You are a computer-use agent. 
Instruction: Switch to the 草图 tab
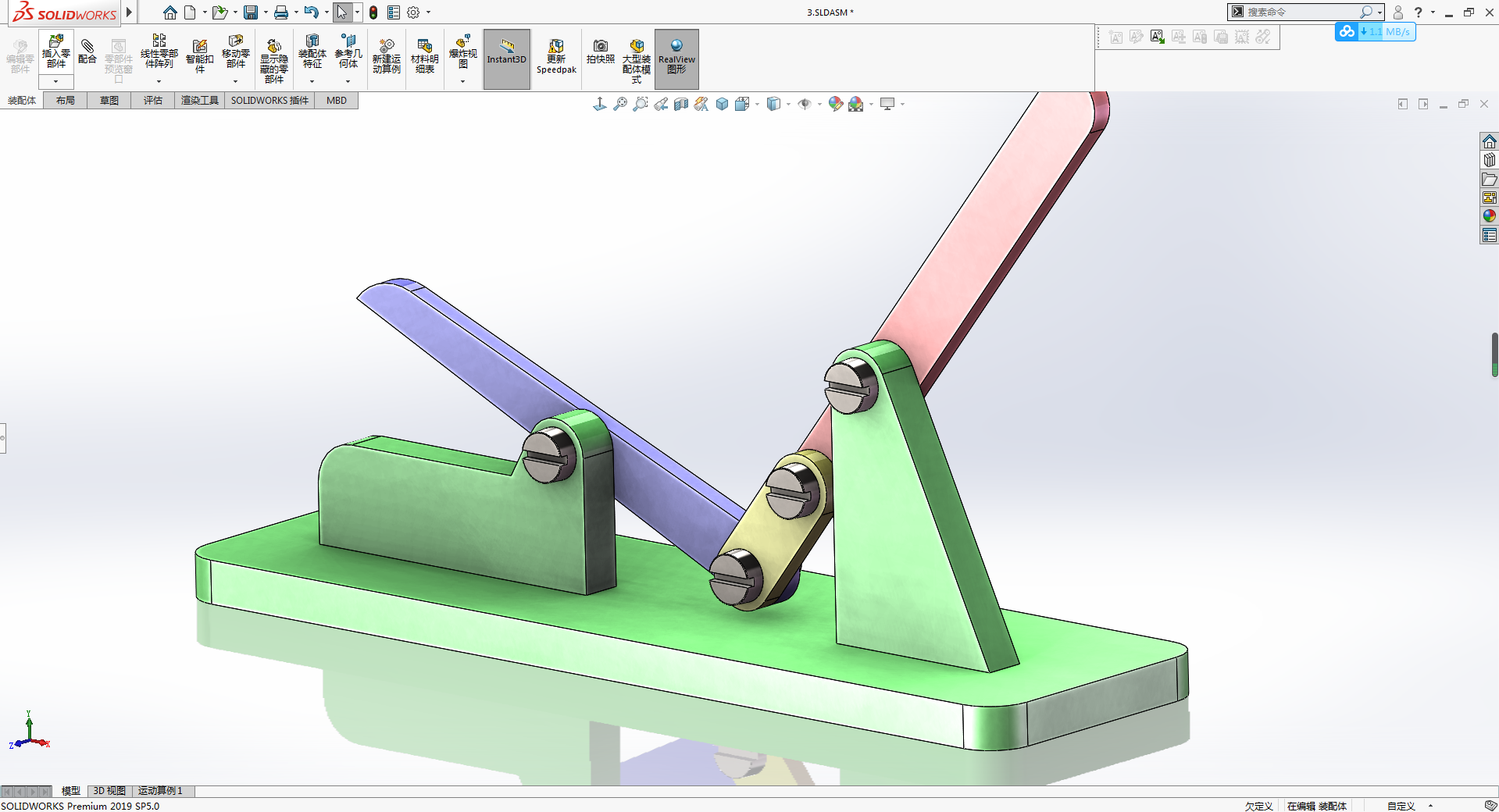click(x=109, y=101)
